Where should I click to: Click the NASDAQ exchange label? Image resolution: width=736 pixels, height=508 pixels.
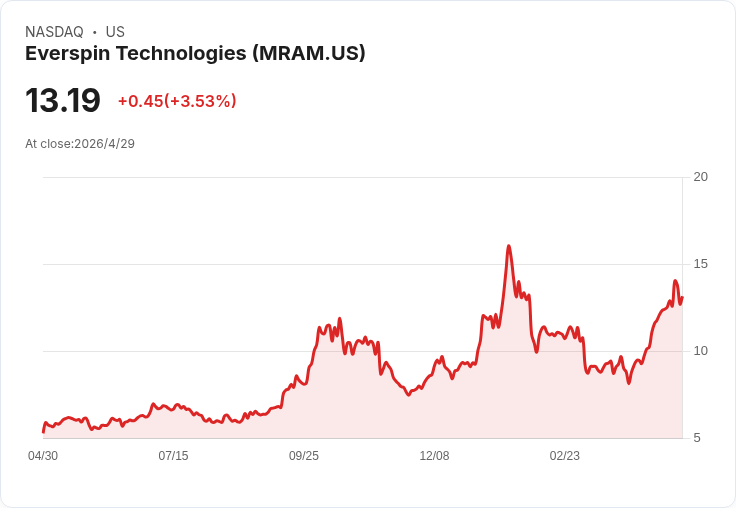[x=54, y=32]
